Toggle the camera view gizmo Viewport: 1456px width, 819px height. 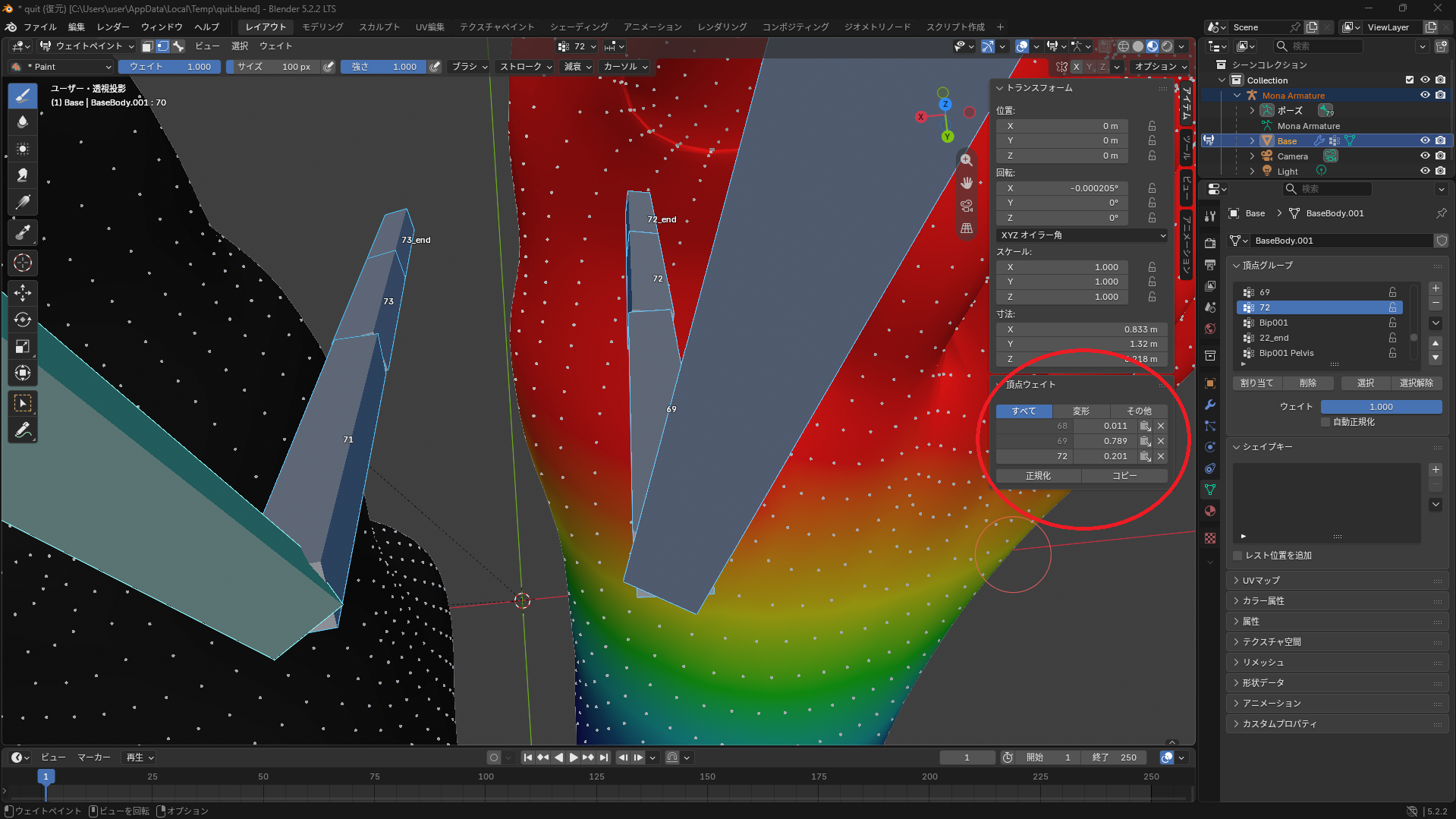click(x=967, y=206)
